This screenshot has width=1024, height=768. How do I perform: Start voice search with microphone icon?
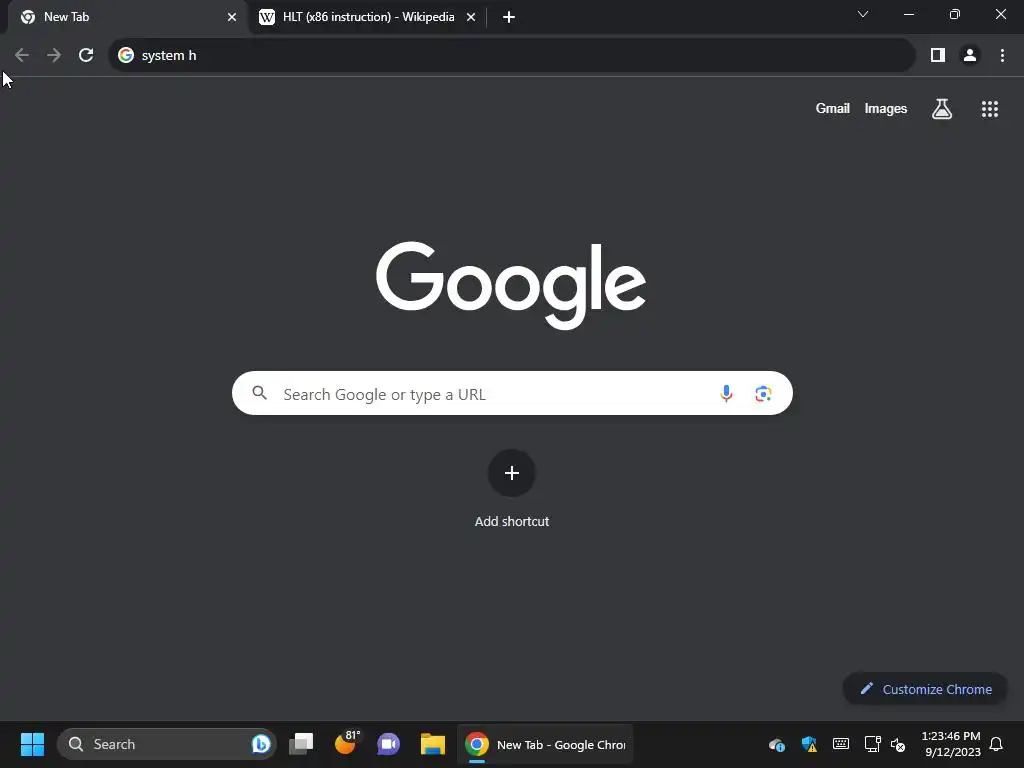coord(726,393)
